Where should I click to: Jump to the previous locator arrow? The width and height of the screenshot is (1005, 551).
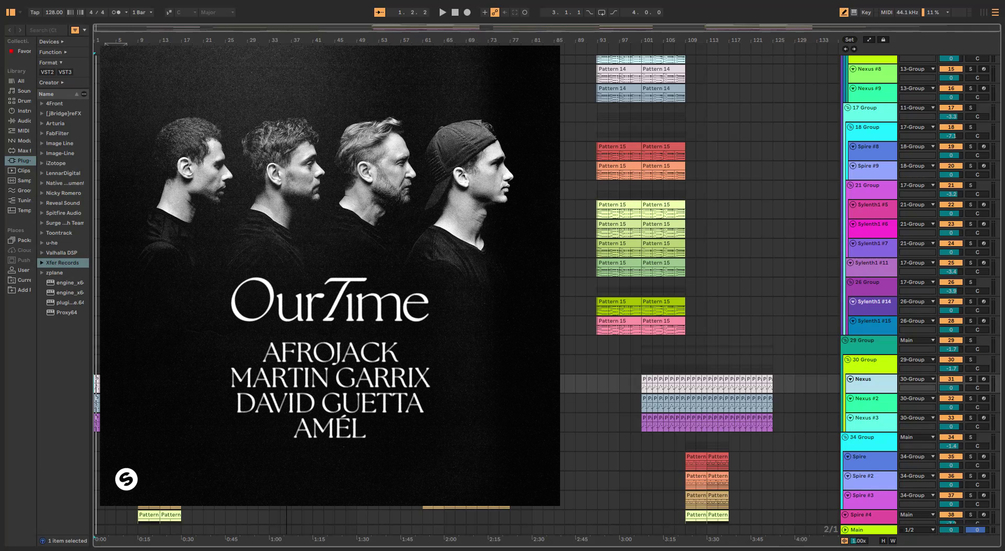click(x=845, y=49)
